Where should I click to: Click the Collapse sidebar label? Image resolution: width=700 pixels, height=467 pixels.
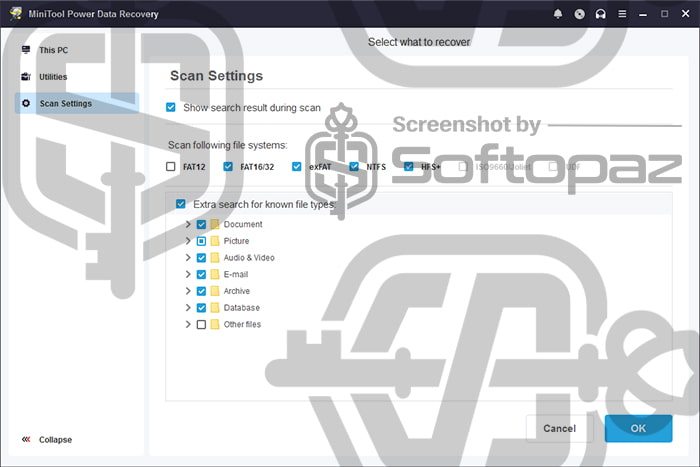point(55,439)
